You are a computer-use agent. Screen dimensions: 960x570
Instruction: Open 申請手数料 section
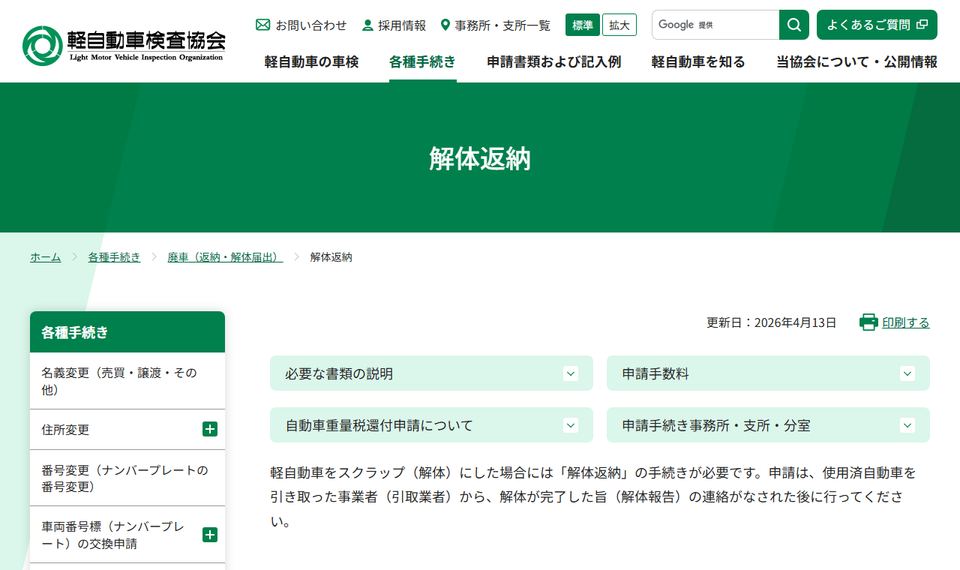768,373
